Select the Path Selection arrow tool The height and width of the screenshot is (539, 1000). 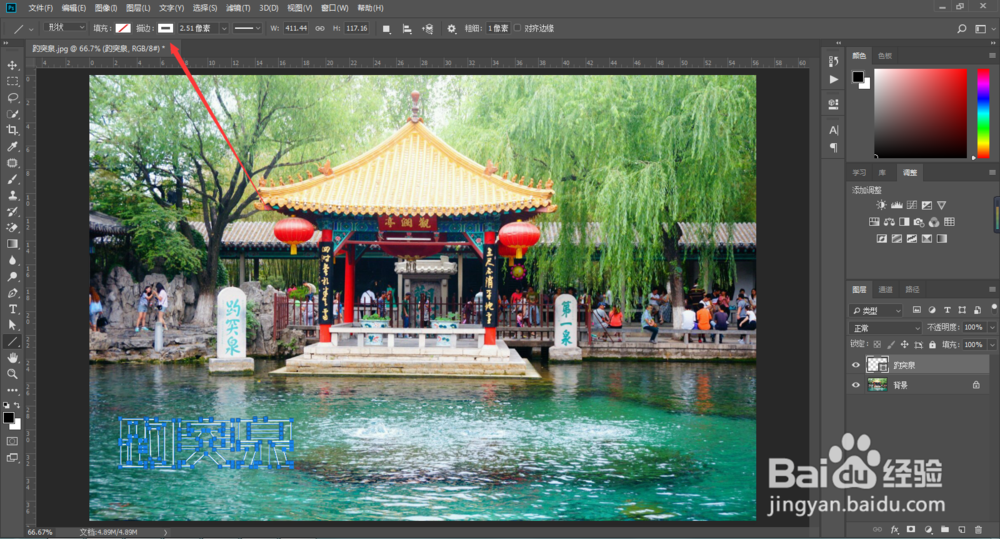(x=12, y=325)
